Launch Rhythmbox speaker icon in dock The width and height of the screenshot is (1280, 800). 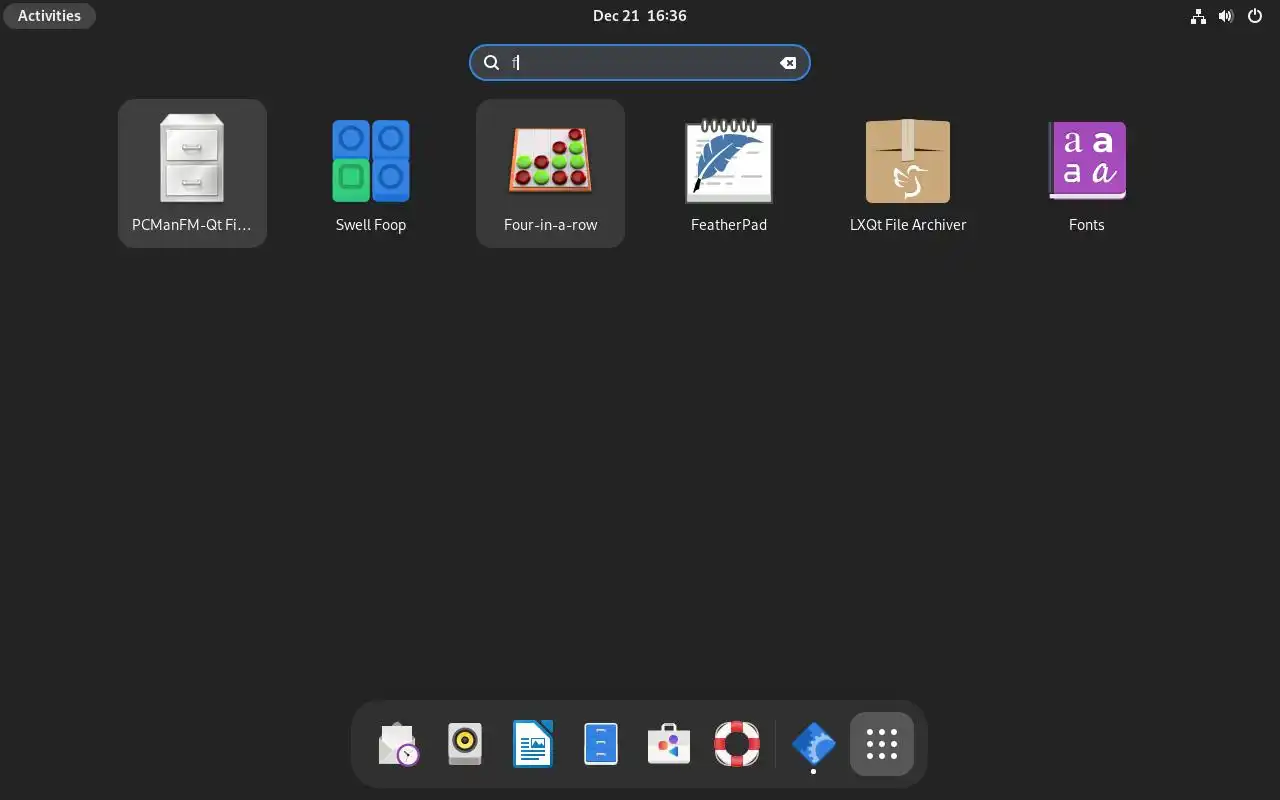point(465,744)
